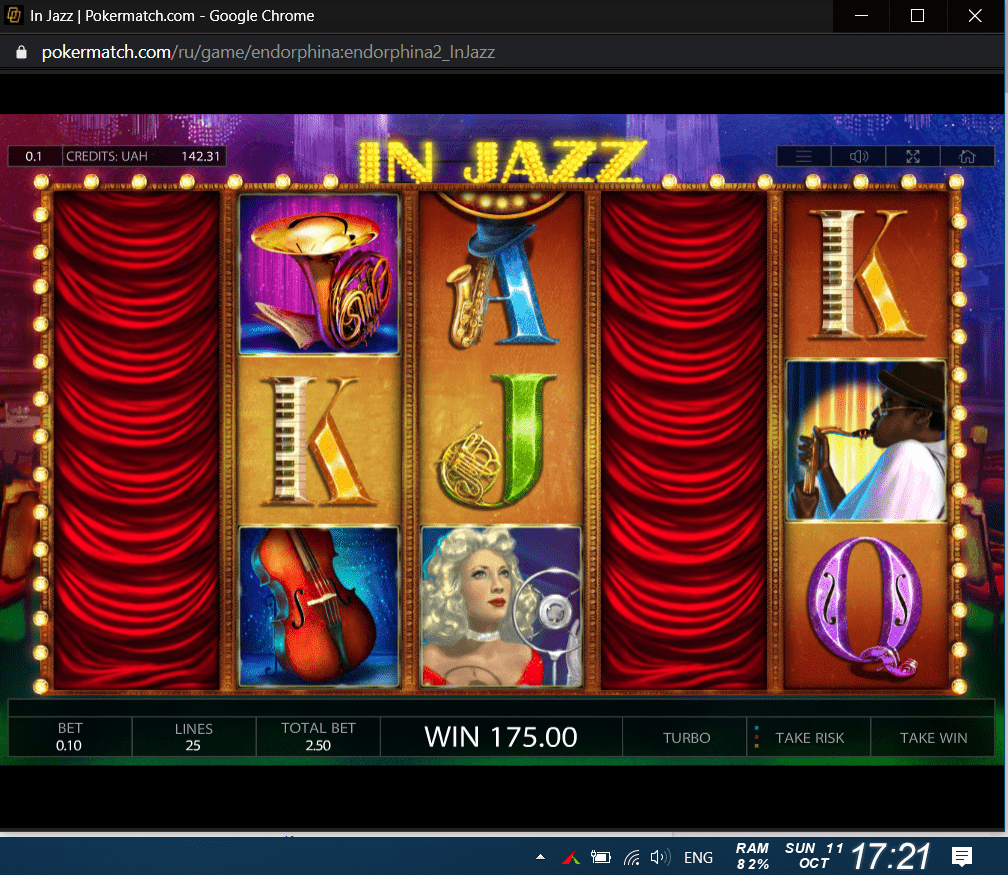This screenshot has height=875, width=1008.
Task: Click the TOTAL BET 2.50 button
Action: [x=318, y=737]
